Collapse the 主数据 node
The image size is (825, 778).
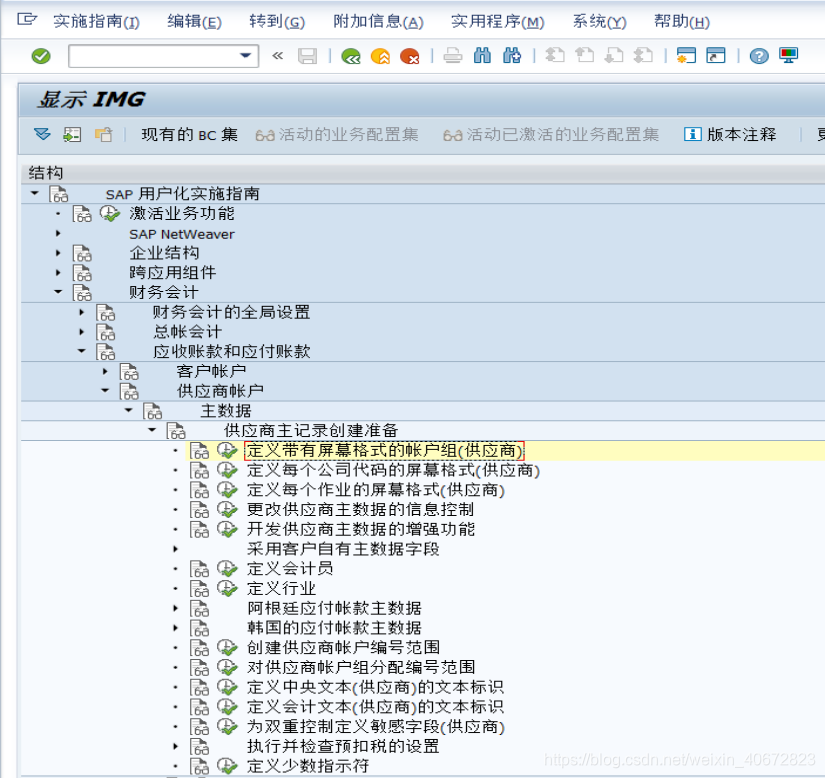click(129, 410)
